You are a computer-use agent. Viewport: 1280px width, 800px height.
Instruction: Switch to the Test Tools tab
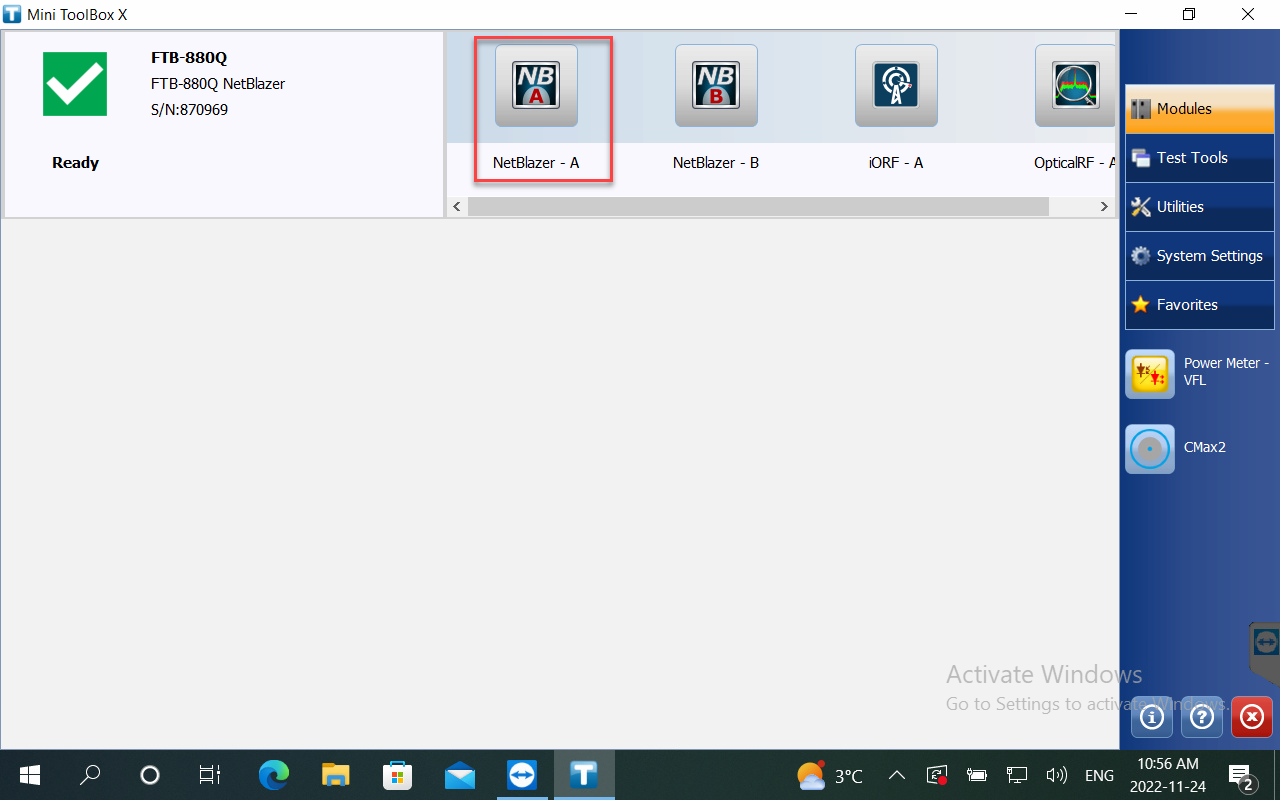[1200, 158]
